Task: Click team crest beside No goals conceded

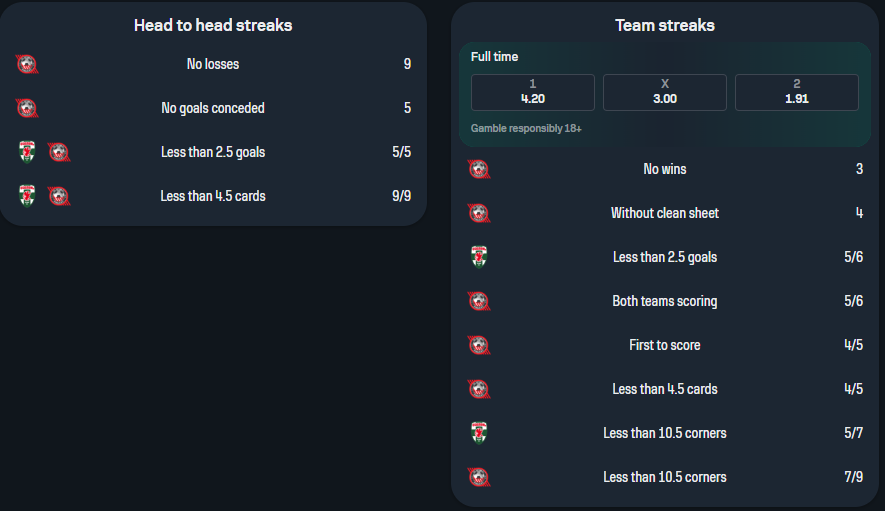Action: pyautogui.click(x=27, y=108)
